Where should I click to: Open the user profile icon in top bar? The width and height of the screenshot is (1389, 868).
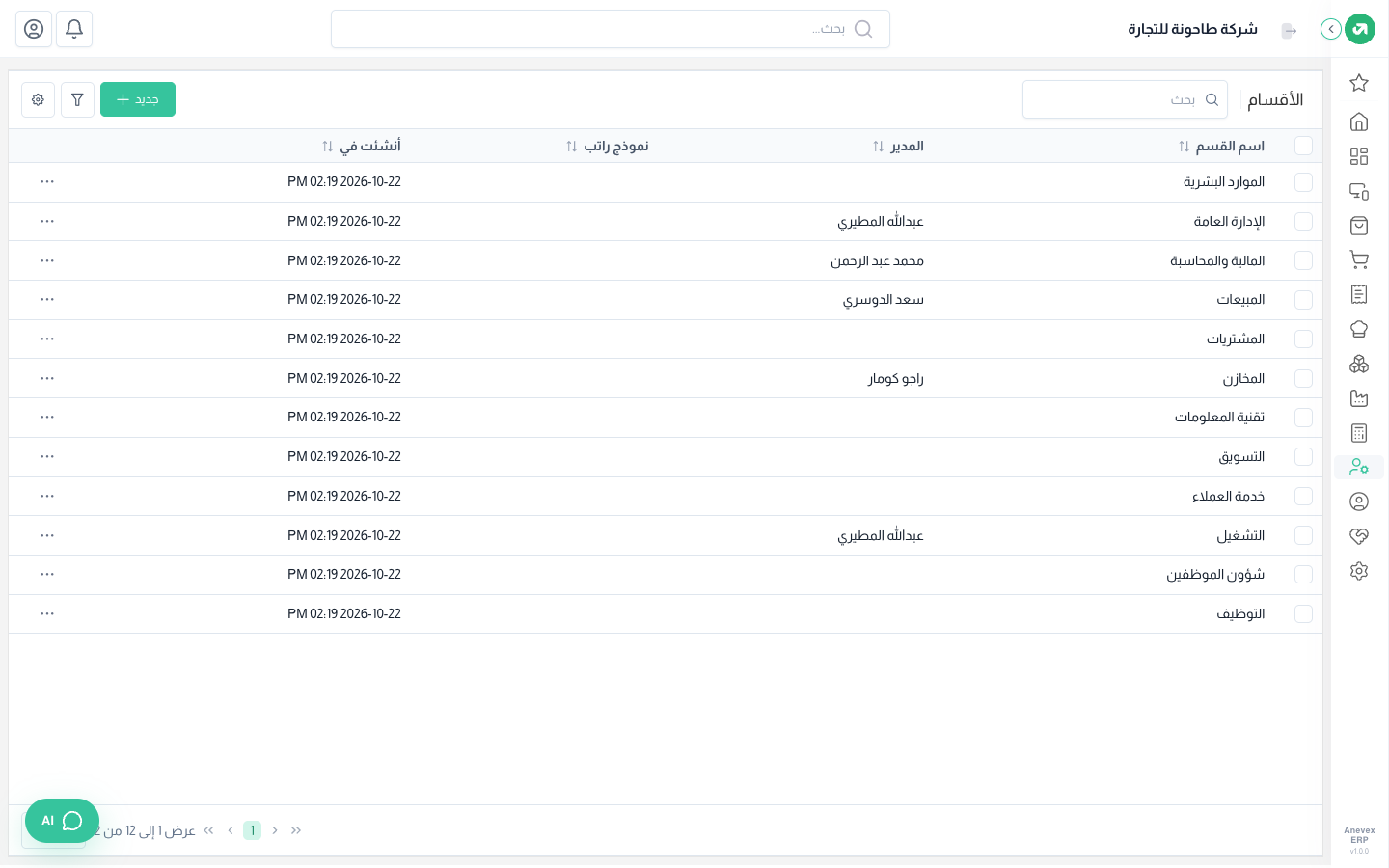coord(34,29)
